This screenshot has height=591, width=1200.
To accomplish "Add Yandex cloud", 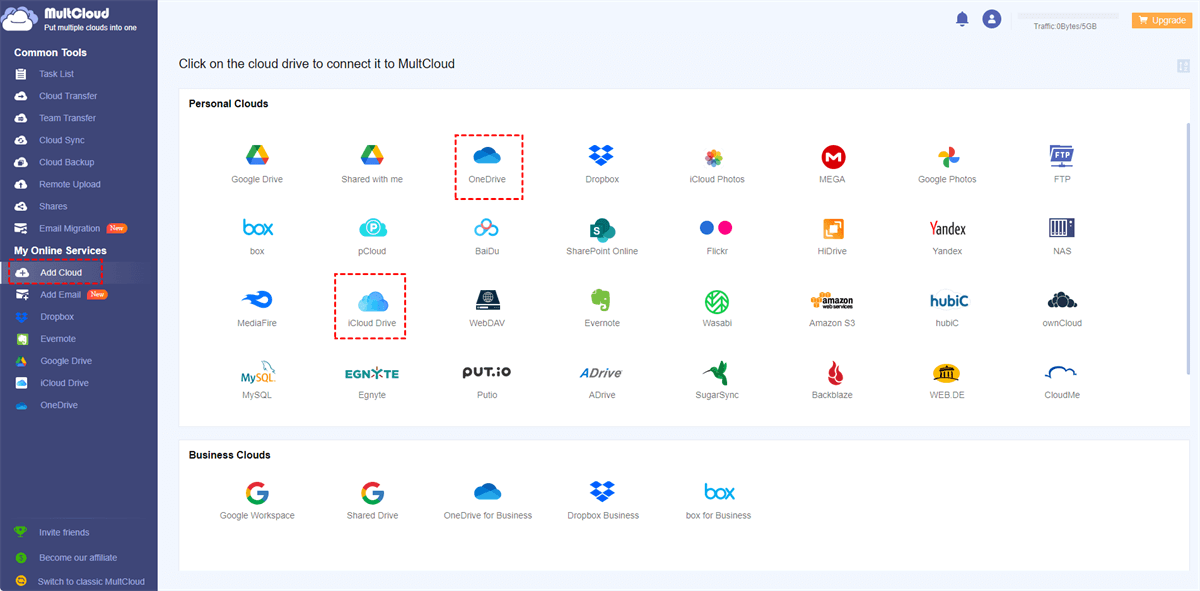I will 947,237.
